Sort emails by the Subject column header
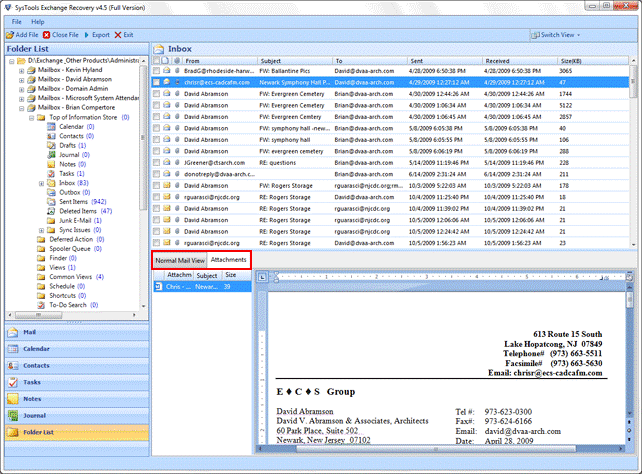The width and height of the screenshot is (642, 474). [x=295, y=61]
